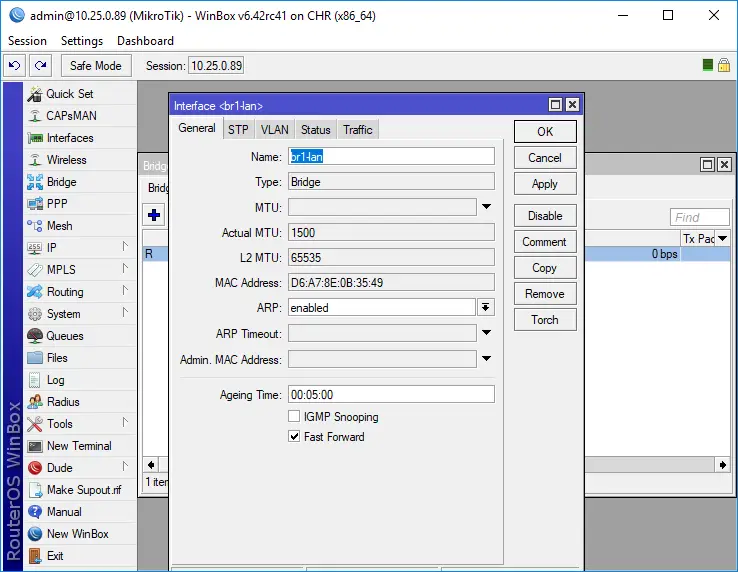
Task: Open Mesh from the sidebar
Action: [80, 226]
